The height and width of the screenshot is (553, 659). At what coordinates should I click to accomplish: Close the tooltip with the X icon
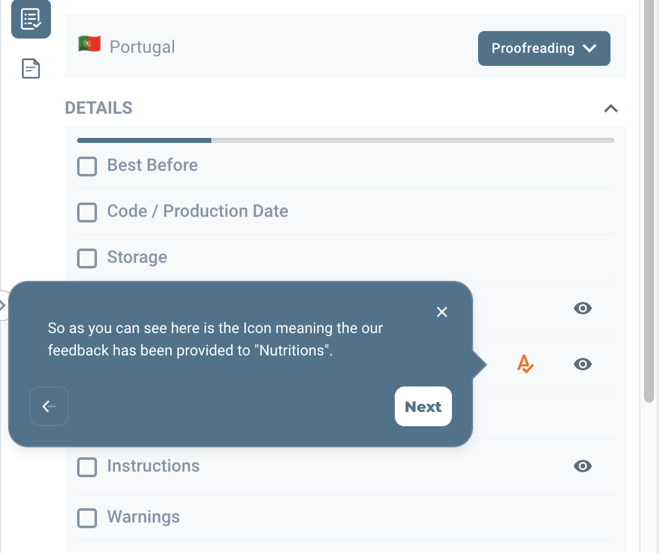click(442, 312)
